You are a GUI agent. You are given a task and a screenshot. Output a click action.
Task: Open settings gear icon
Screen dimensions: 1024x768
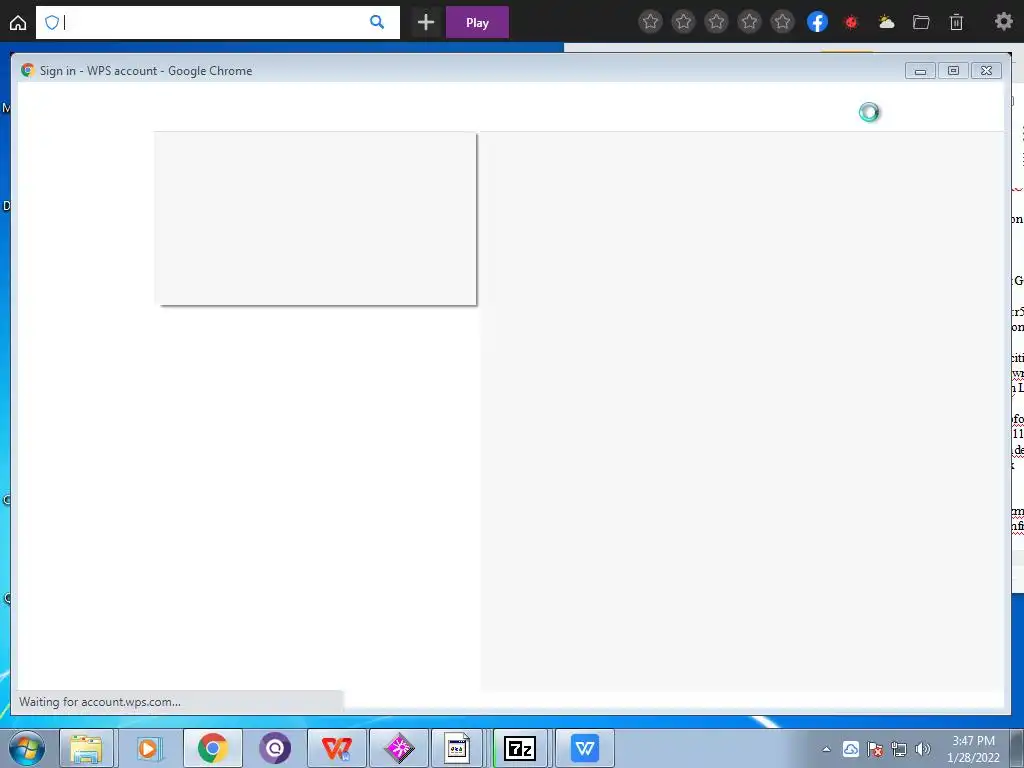(1003, 22)
